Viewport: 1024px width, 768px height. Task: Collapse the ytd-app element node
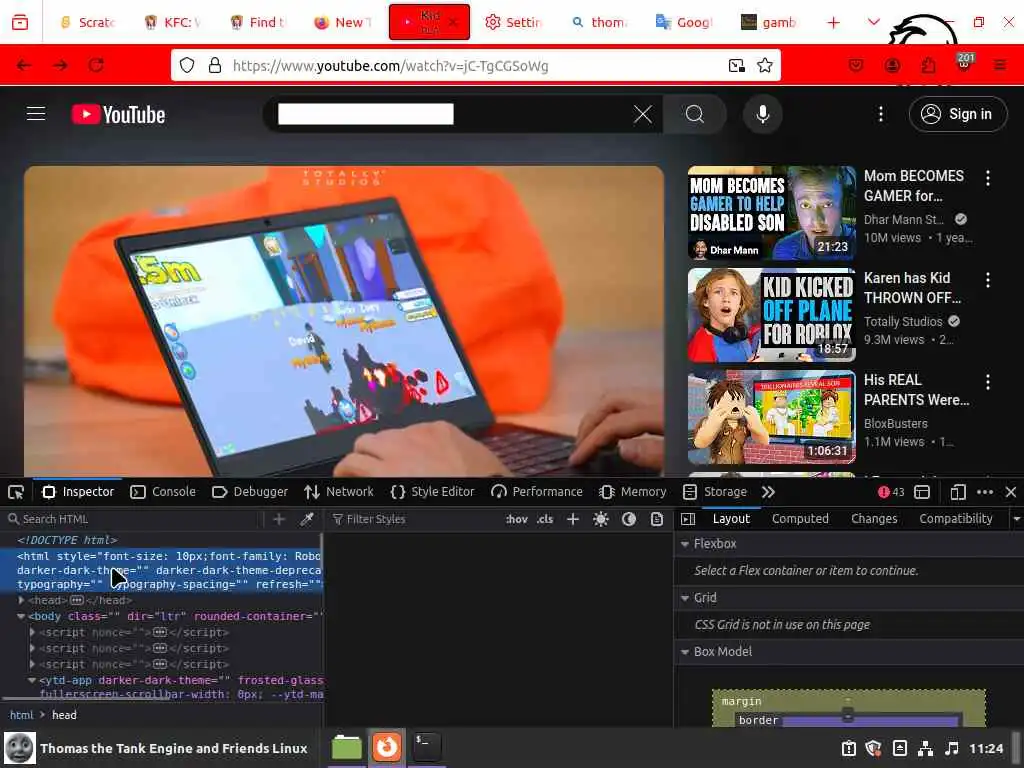tap(31, 680)
